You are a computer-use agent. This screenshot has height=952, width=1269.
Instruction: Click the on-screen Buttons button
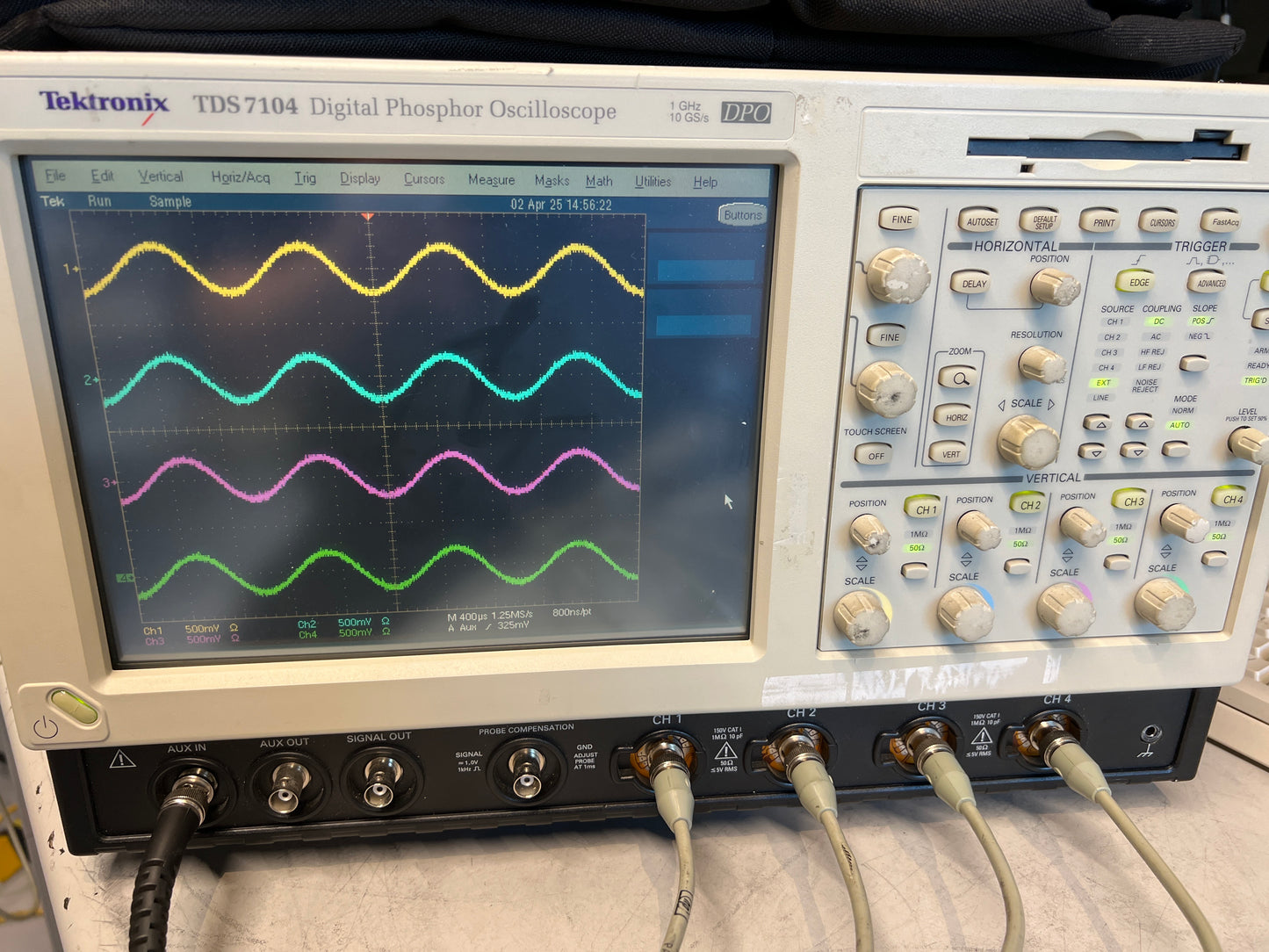[x=742, y=215]
